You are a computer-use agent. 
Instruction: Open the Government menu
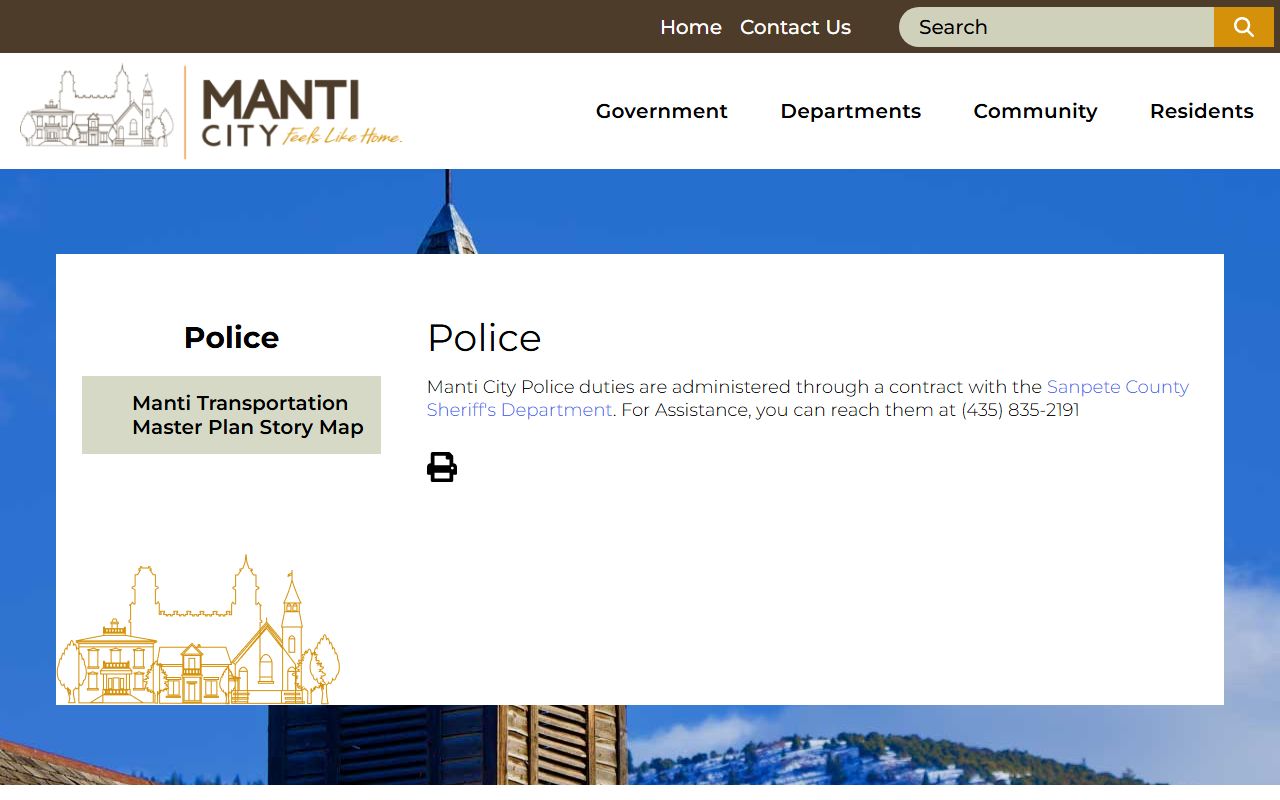tap(662, 111)
